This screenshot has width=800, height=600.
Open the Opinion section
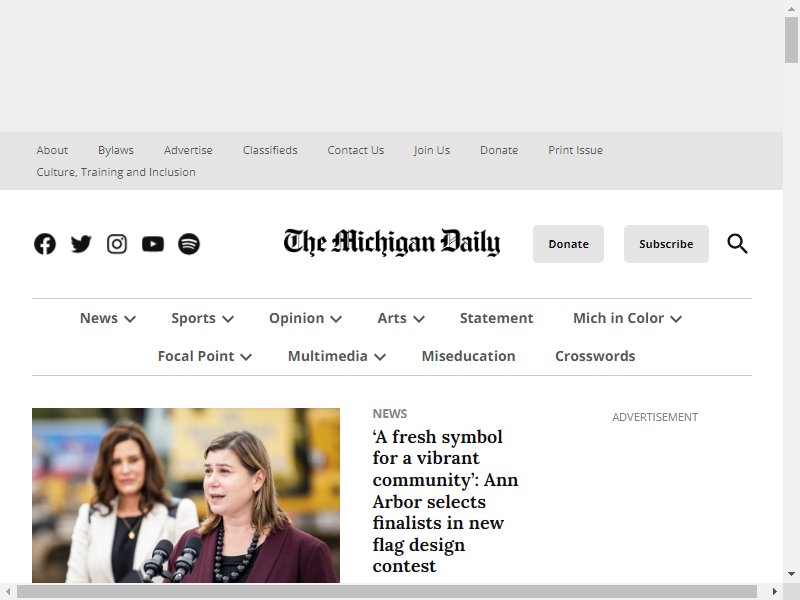[x=296, y=318]
